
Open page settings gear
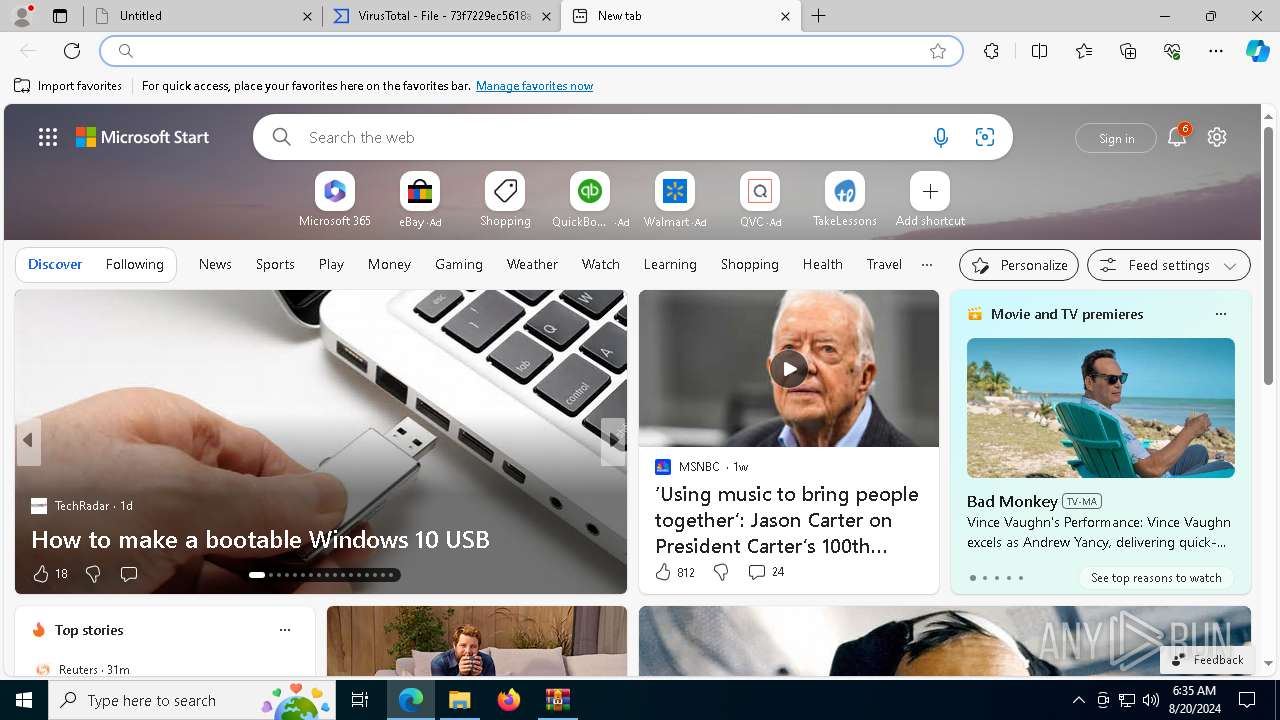pos(1217,137)
